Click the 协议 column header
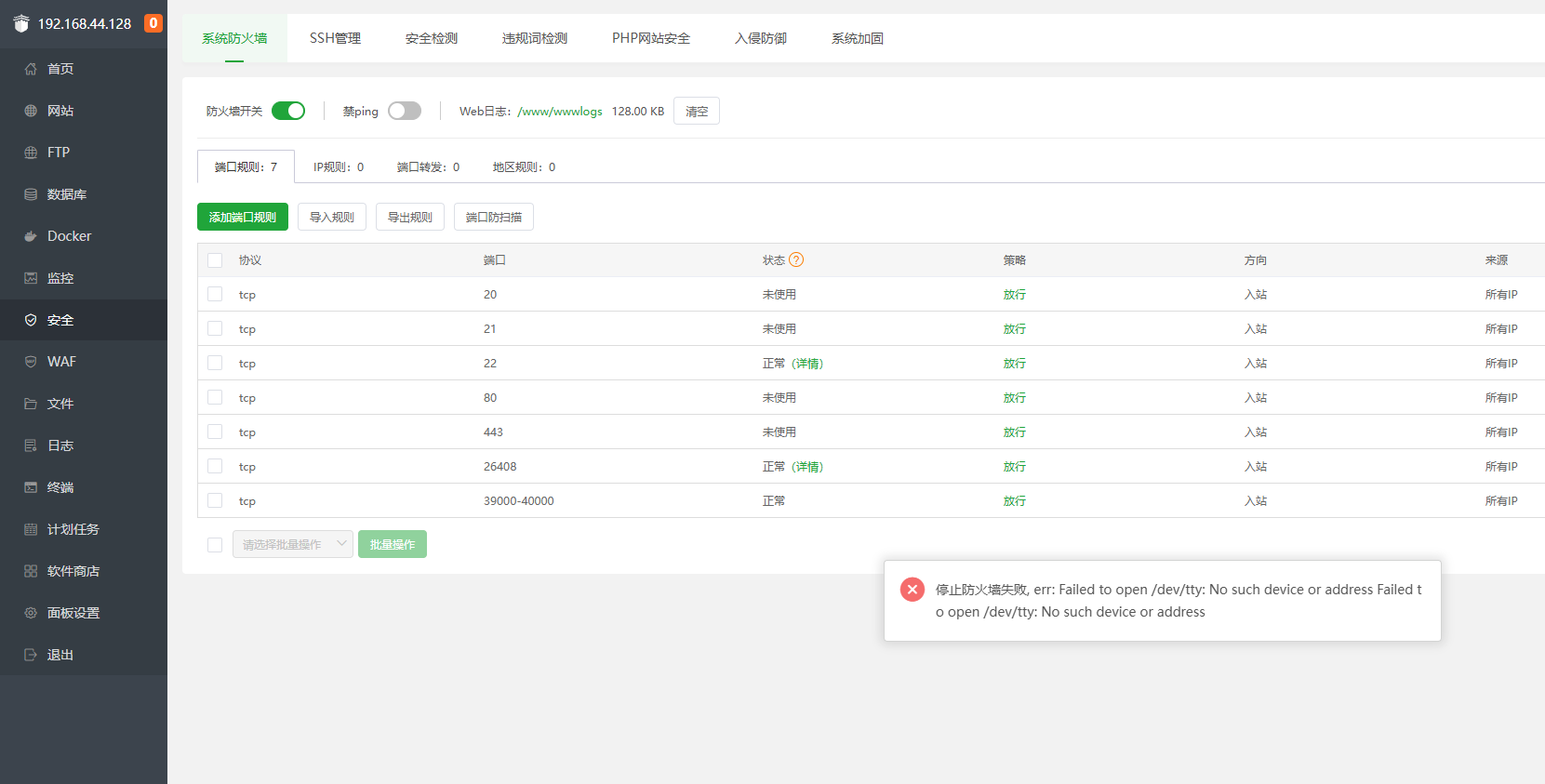 point(250,259)
